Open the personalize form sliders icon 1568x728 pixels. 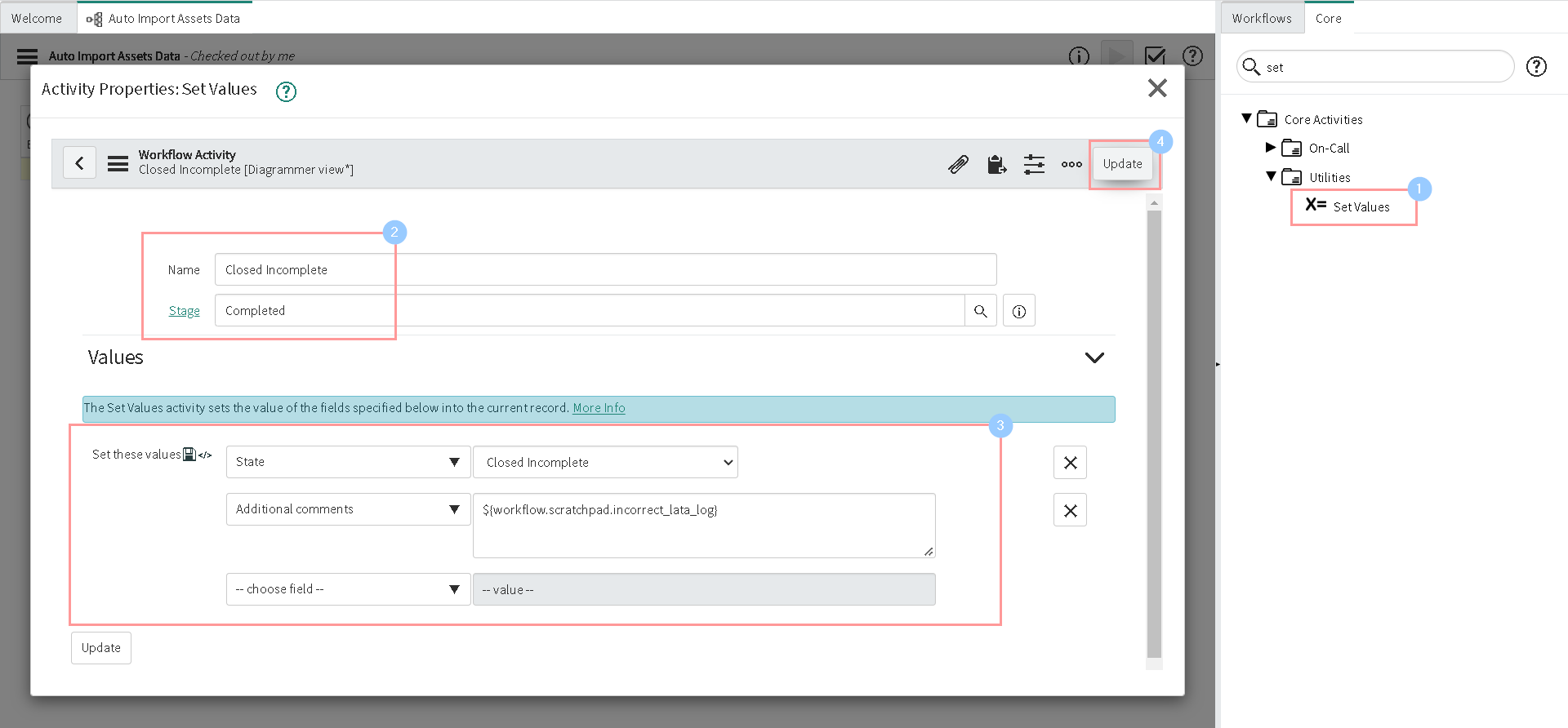pos(1034,164)
